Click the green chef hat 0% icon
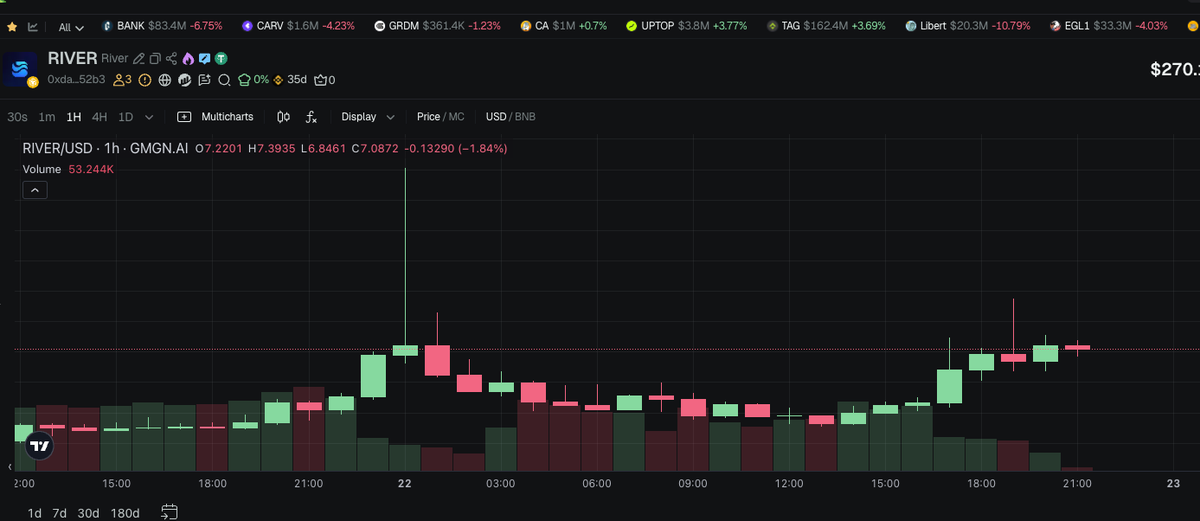1200x521 pixels. 253,80
